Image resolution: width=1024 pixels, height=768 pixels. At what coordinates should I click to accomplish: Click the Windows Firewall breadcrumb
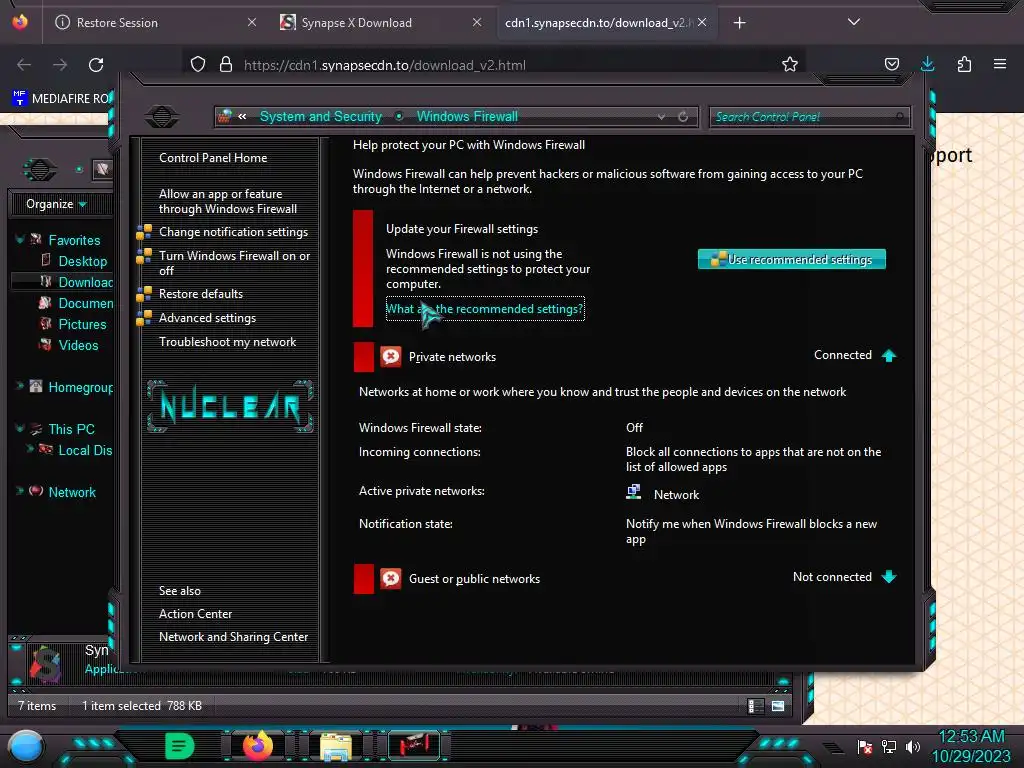(x=467, y=116)
